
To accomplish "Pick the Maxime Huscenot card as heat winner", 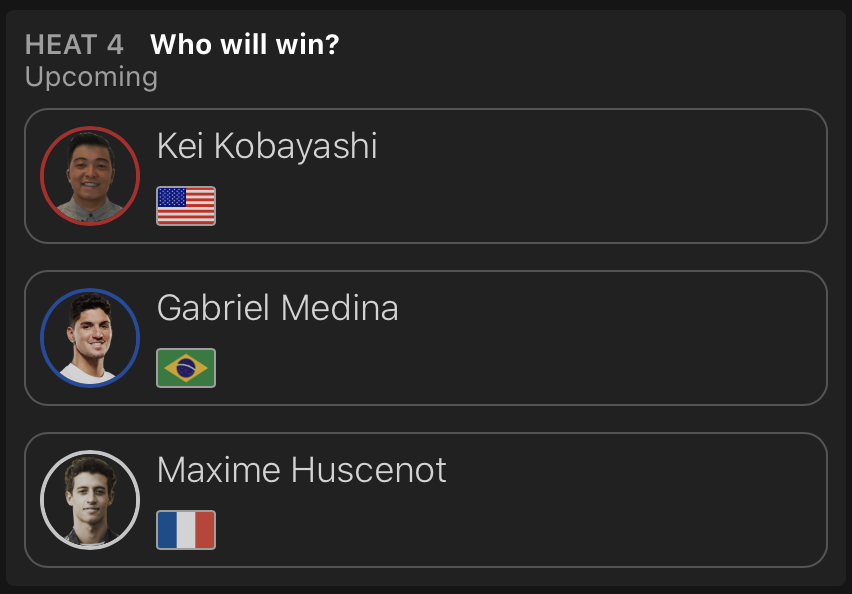I will pos(520,500).
